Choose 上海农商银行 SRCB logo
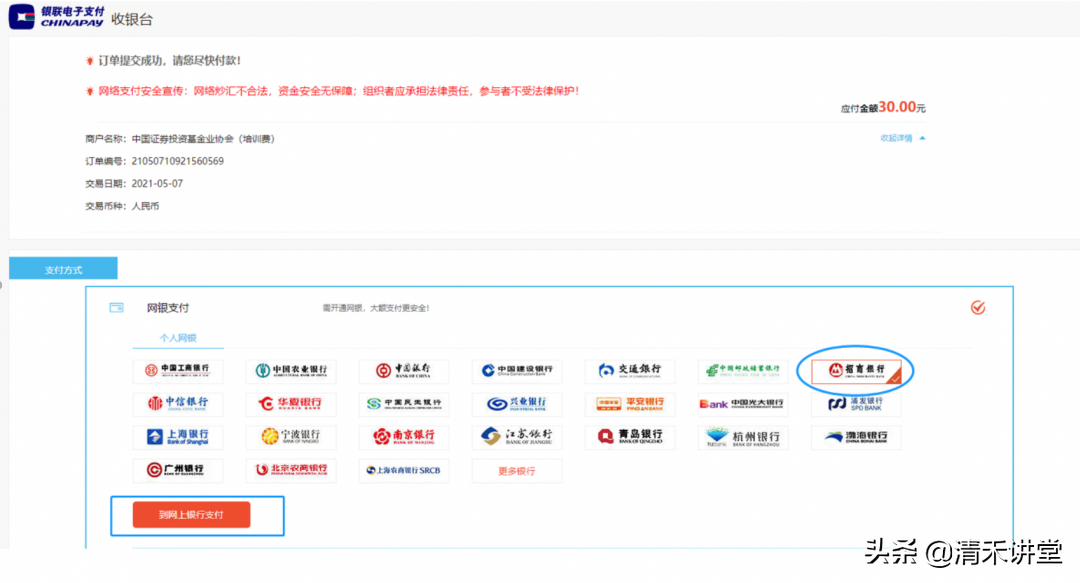1080x583 pixels. pyautogui.click(x=404, y=470)
